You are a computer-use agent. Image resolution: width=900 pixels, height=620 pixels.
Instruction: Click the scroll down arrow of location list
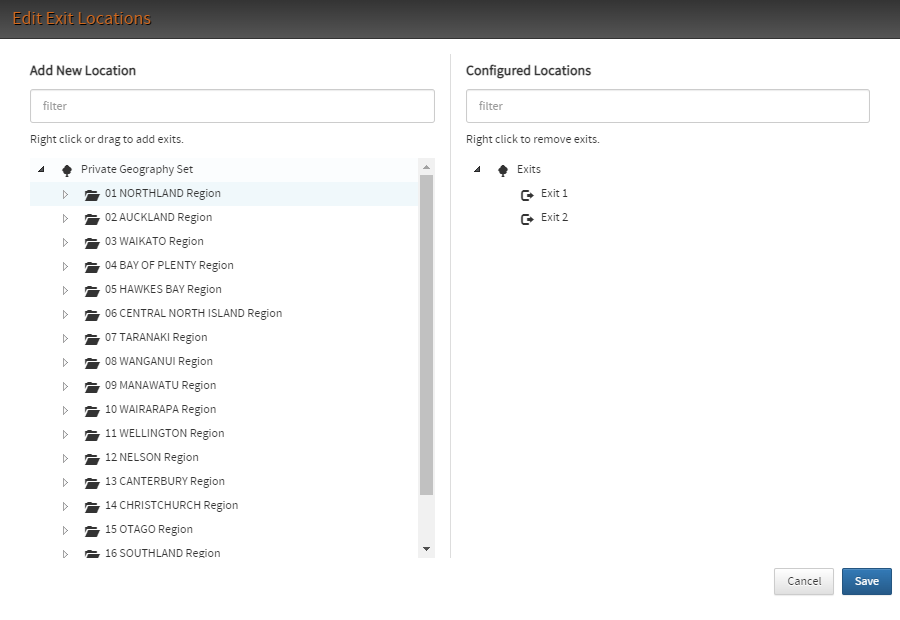[427, 549]
